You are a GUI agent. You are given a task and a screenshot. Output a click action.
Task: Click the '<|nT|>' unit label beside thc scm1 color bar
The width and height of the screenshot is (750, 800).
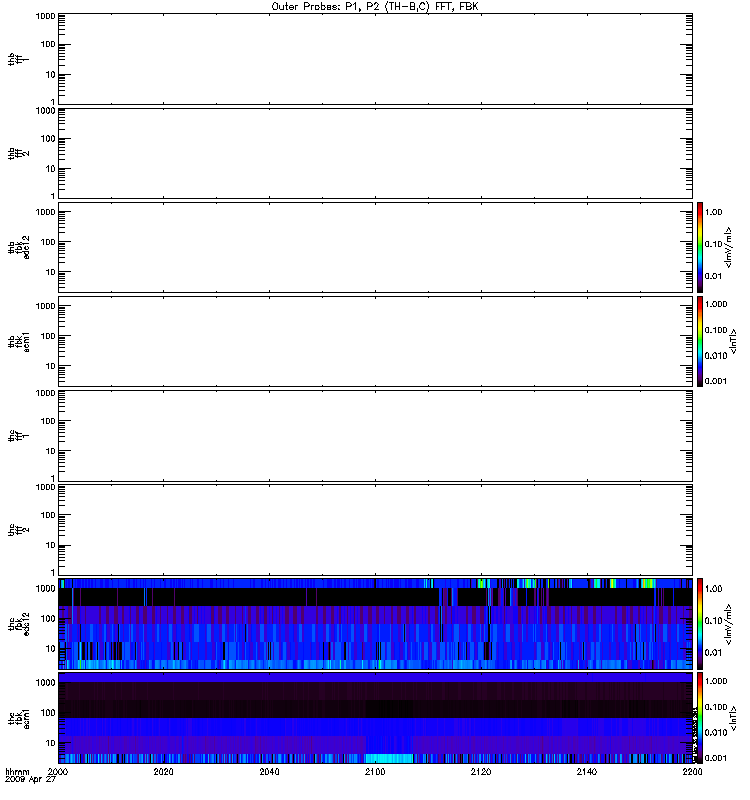[733, 718]
